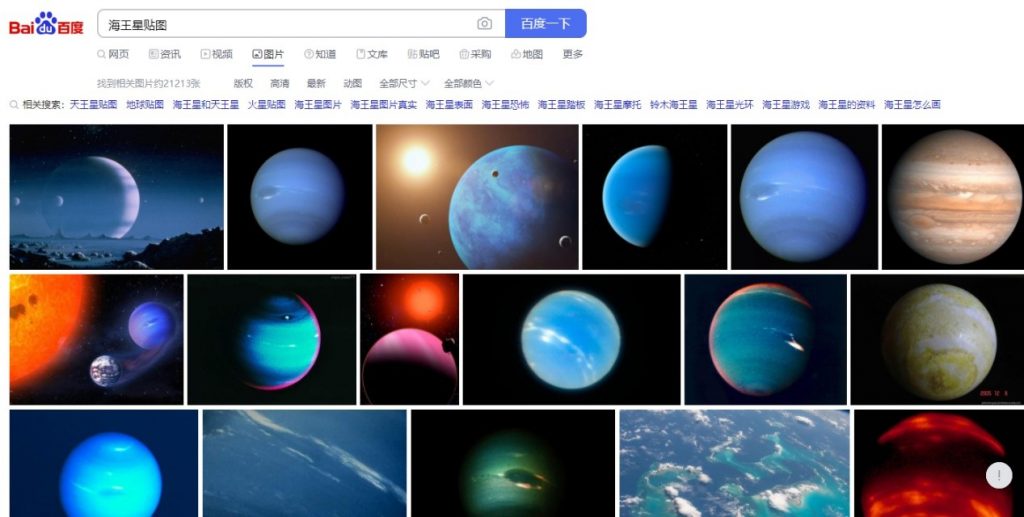
Task: Switch to the 网页 web results tab
Action: point(113,54)
